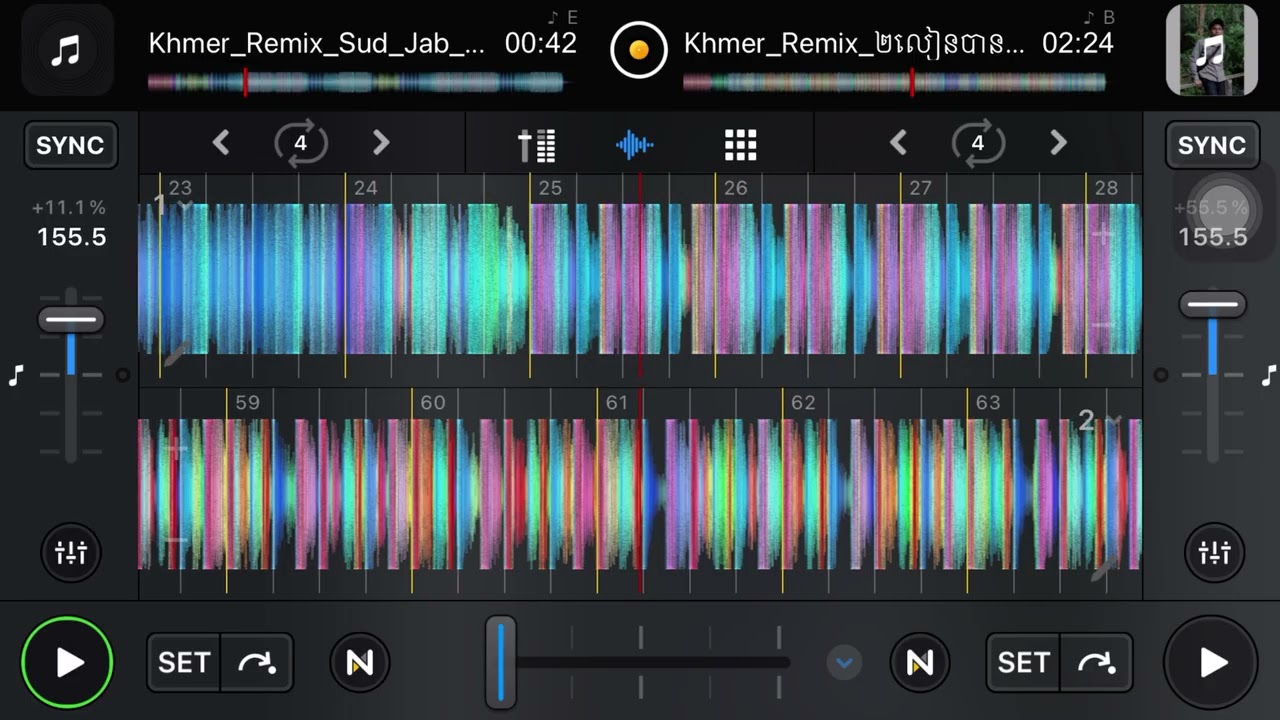Play the left deck track
The height and width of the screenshot is (720, 1280).
67,662
